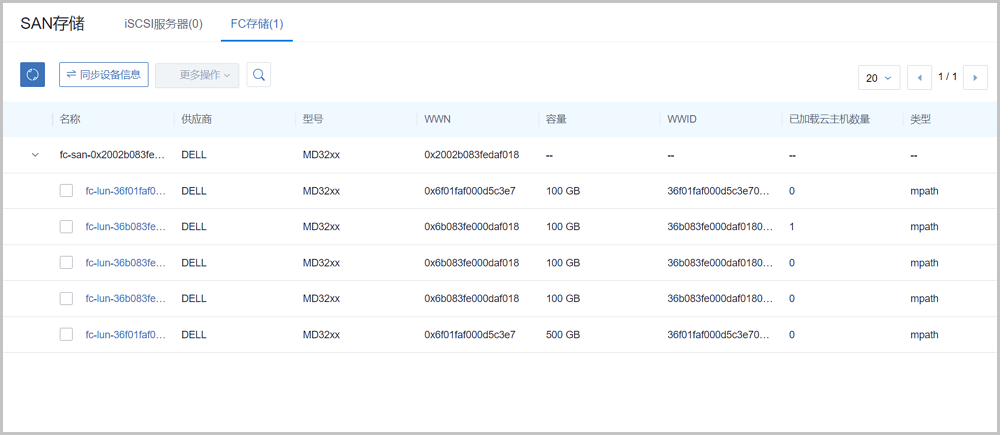Click the 名称 column header

(70, 119)
